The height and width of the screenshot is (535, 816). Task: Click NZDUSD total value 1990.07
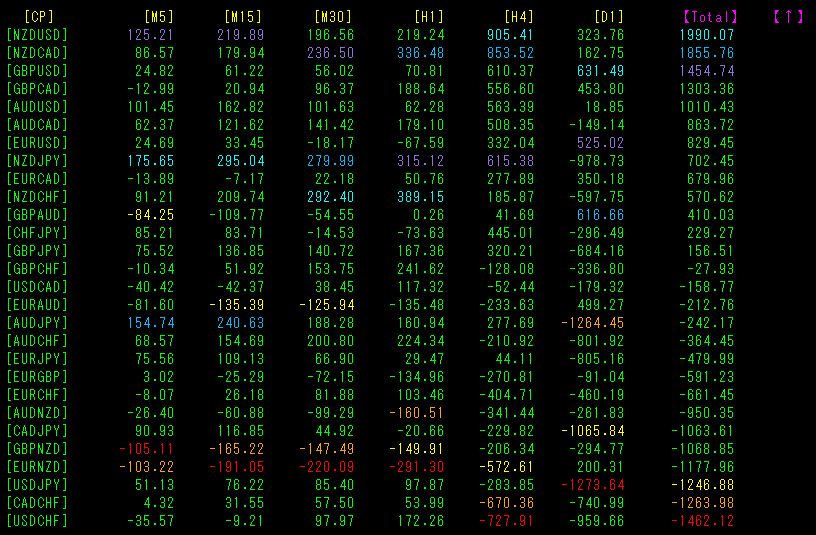coord(707,35)
